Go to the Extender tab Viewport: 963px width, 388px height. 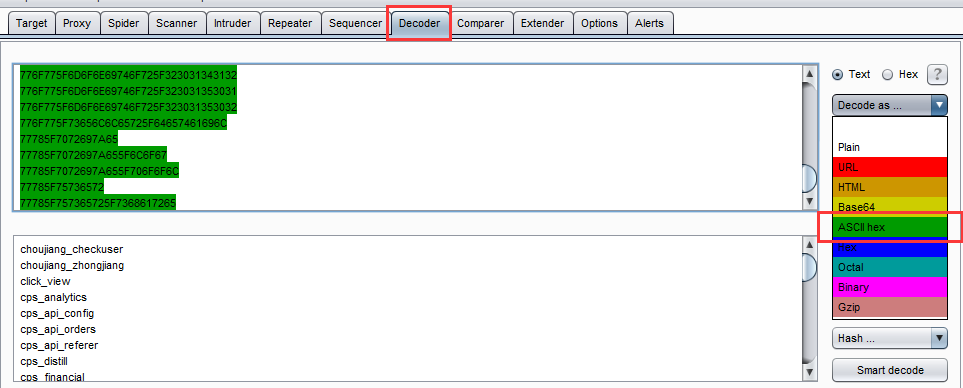click(x=542, y=23)
